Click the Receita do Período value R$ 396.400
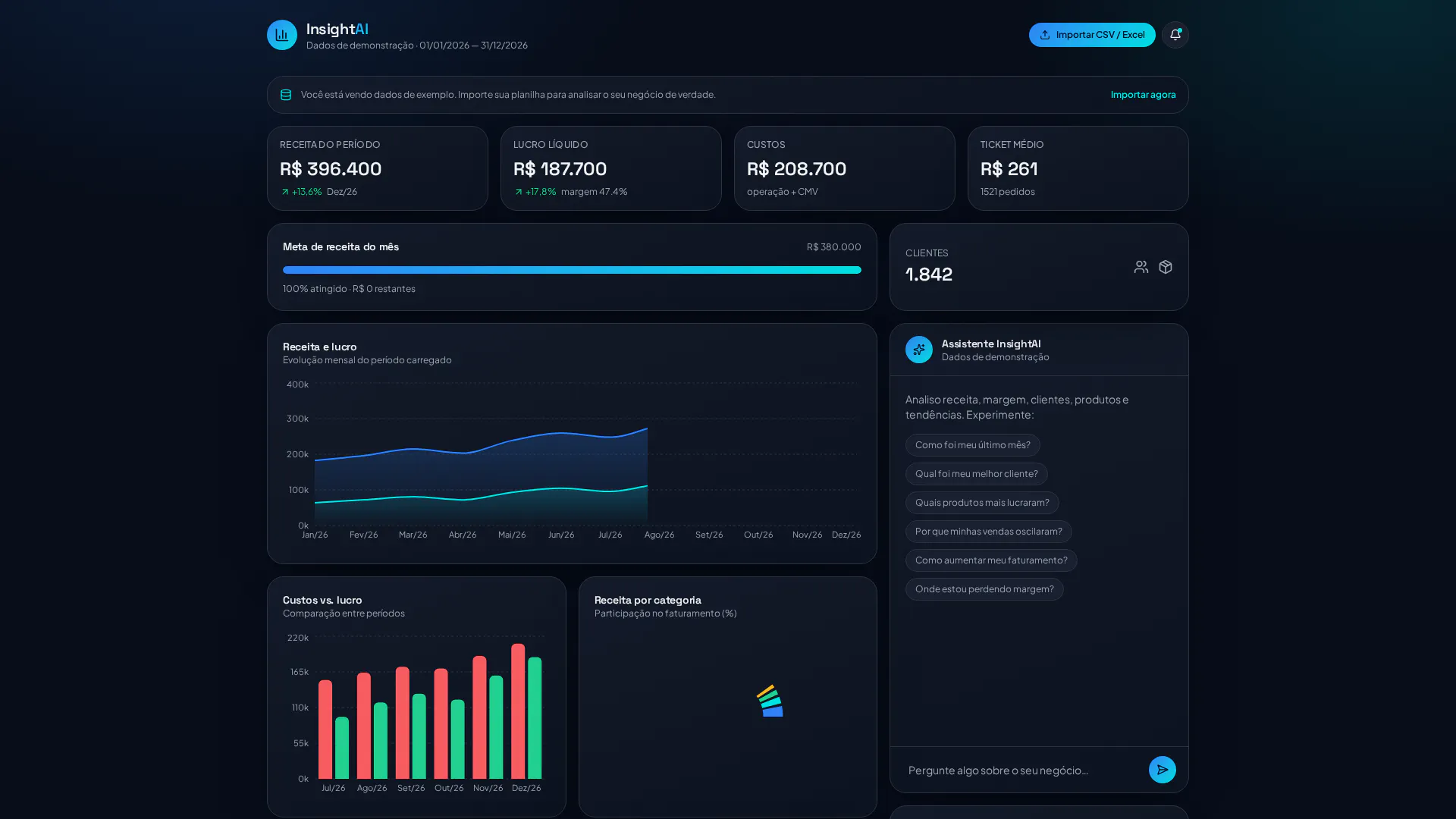Image resolution: width=1456 pixels, height=819 pixels. coord(331,168)
